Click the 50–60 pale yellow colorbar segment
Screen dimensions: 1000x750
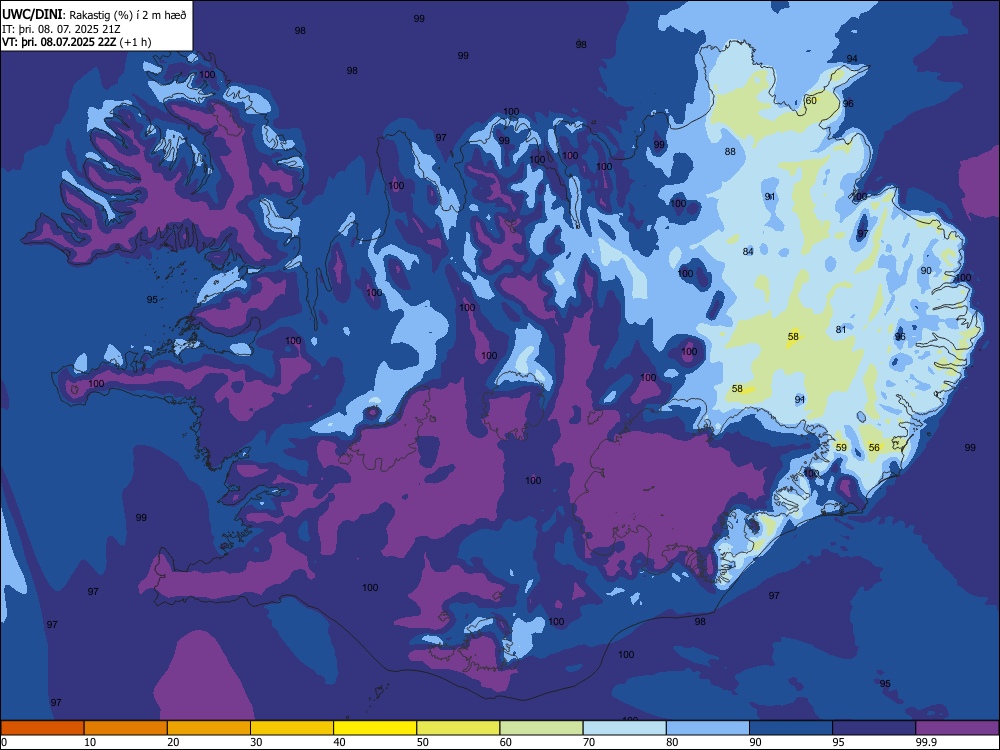pyautogui.click(x=458, y=728)
